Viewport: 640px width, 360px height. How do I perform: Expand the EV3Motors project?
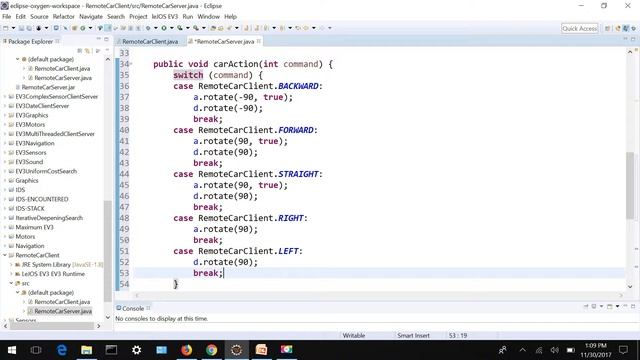click(5, 124)
